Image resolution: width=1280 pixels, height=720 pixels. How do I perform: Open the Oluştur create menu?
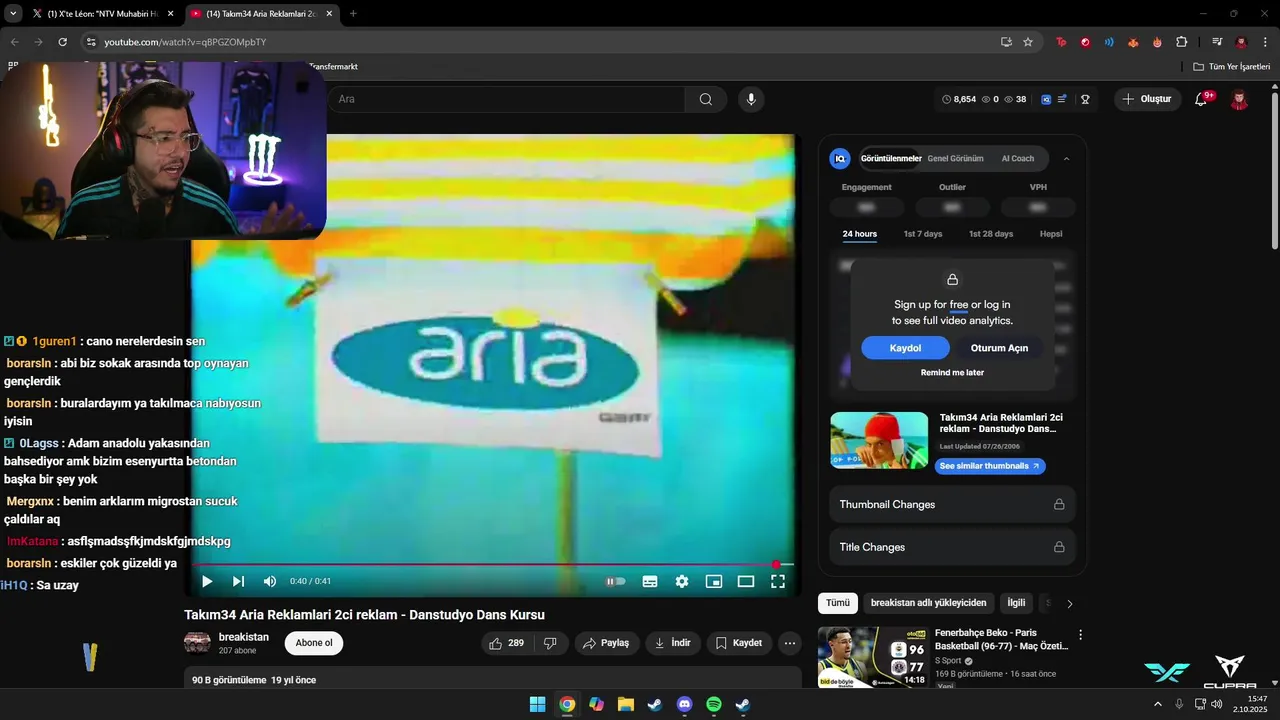1148,99
